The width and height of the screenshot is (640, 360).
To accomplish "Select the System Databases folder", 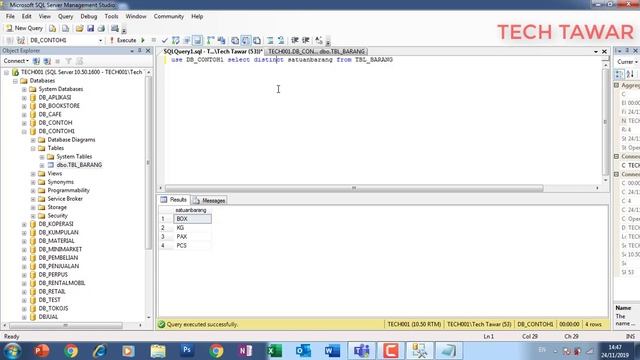I will point(60,89).
